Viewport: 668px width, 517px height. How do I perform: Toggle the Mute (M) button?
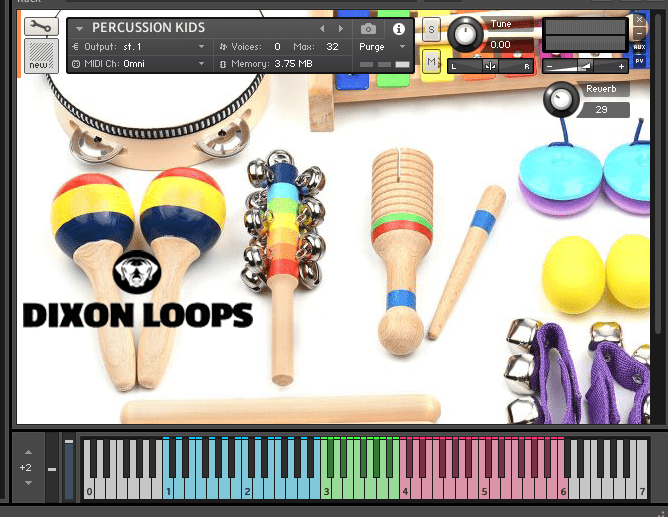click(x=431, y=62)
